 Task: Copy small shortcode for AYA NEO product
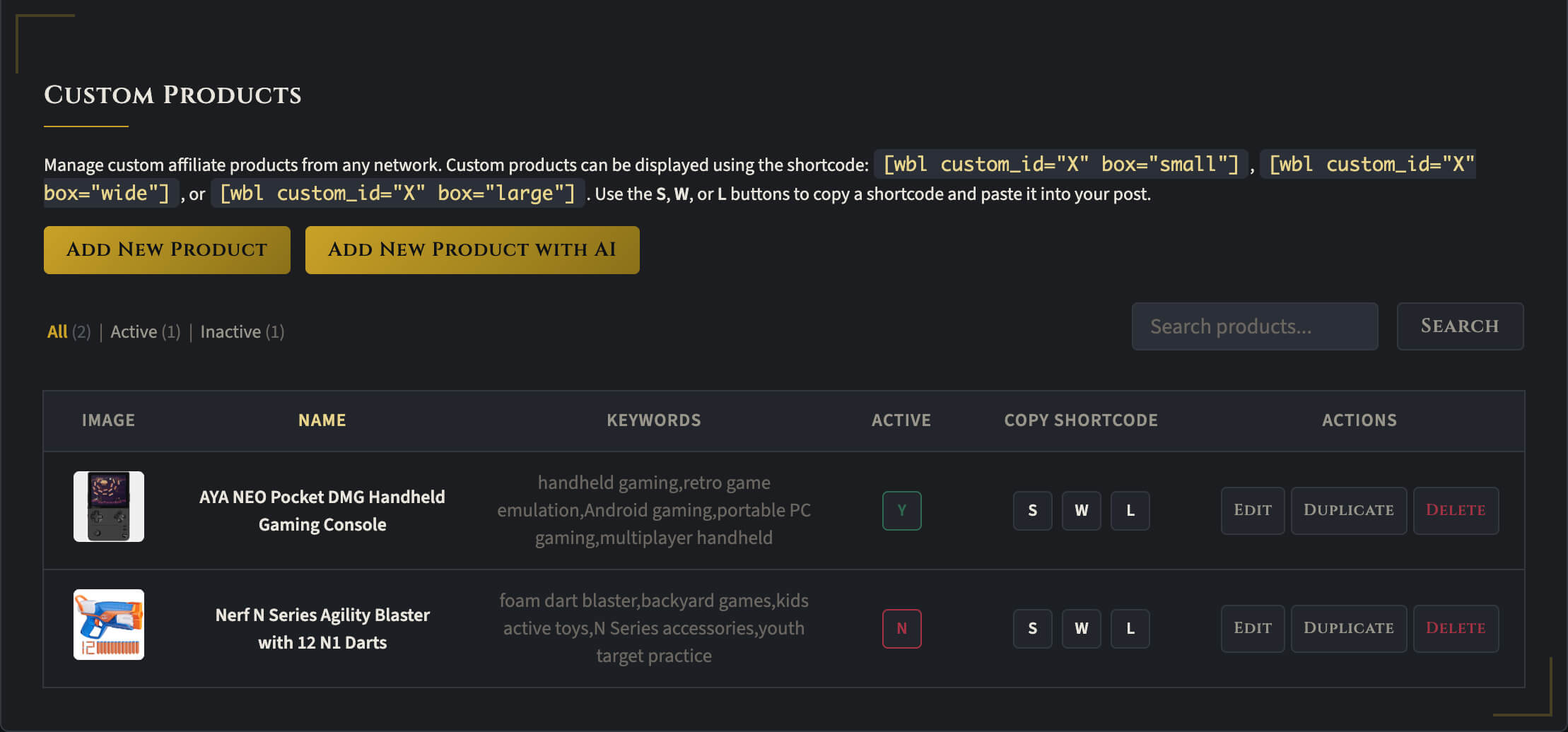coord(1032,510)
